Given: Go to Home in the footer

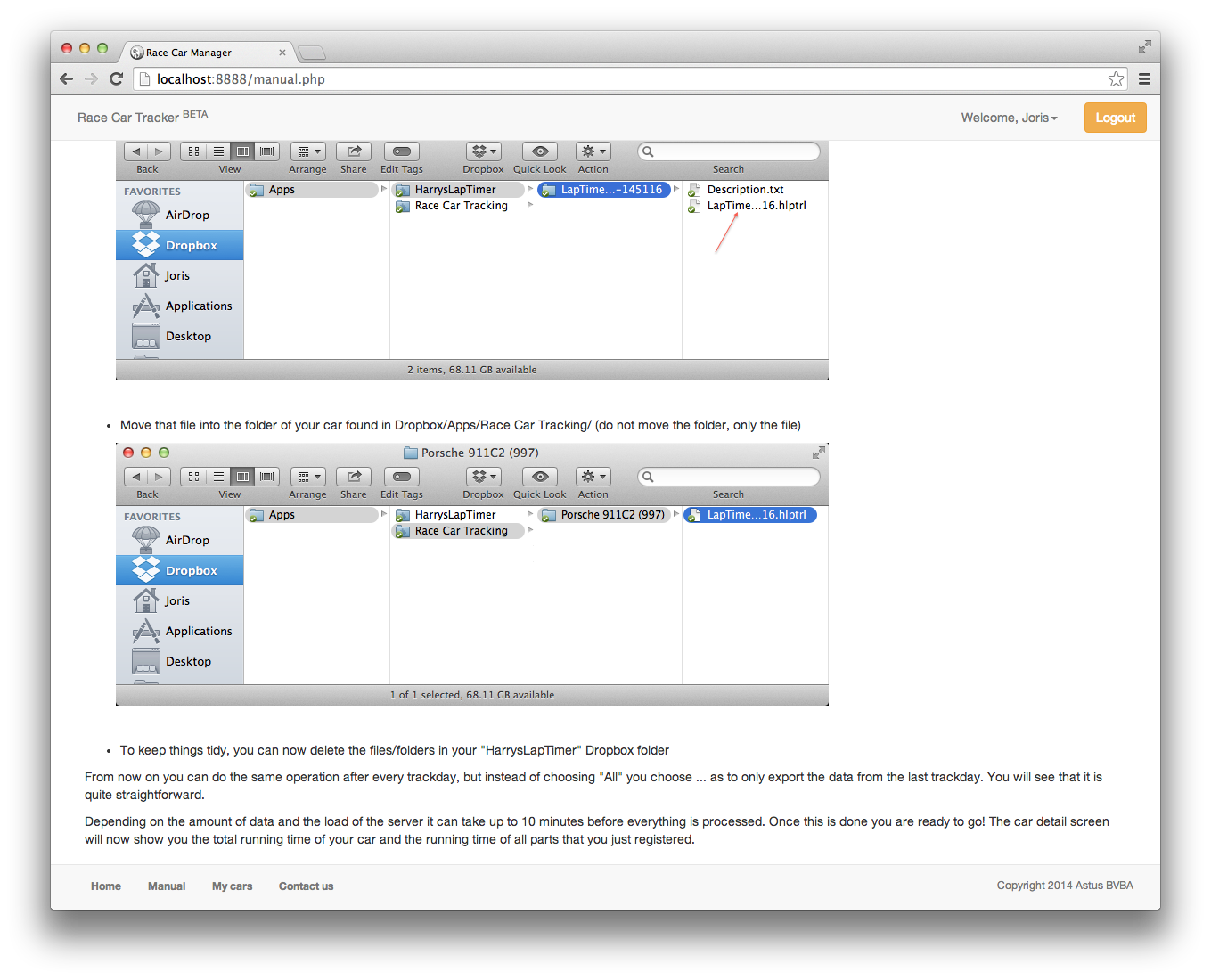Looking at the screenshot, I should (106, 886).
